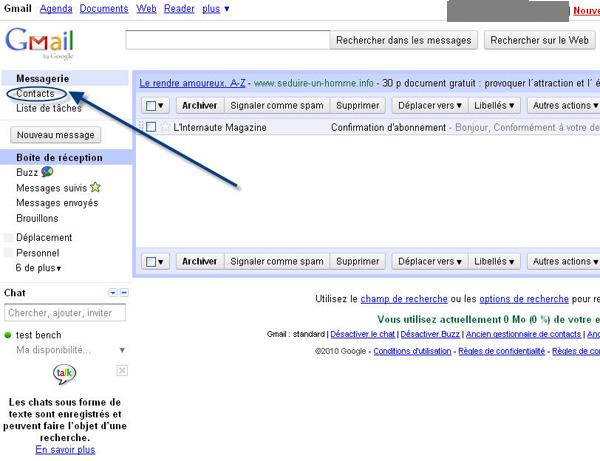This screenshot has height=461, width=600.
Task: Open bottom selection dropdown arrow
Action: [x=161, y=262]
